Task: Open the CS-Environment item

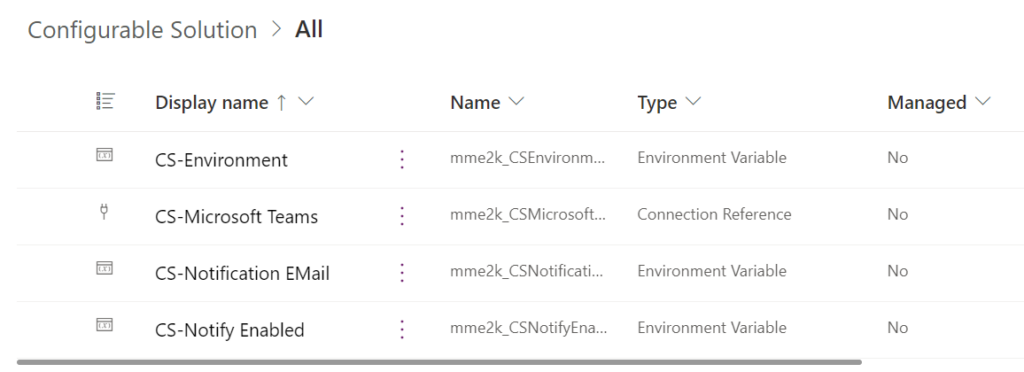Action: click(x=221, y=160)
